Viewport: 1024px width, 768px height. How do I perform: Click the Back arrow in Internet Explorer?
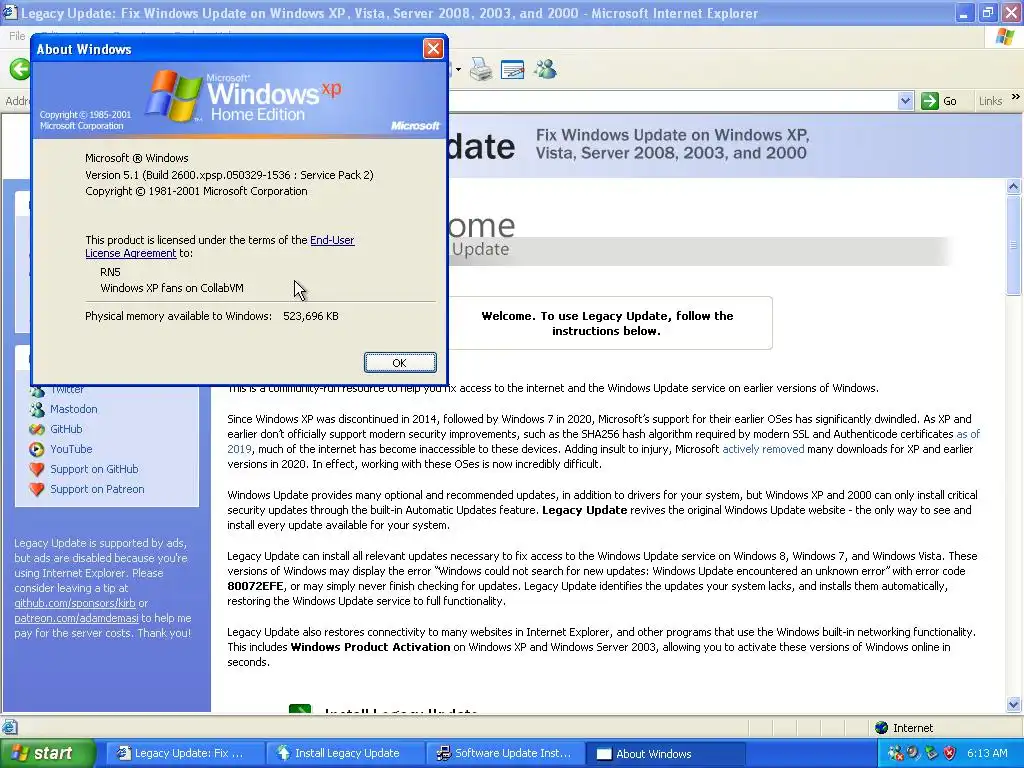pyautogui.click(x=20, y=69)
